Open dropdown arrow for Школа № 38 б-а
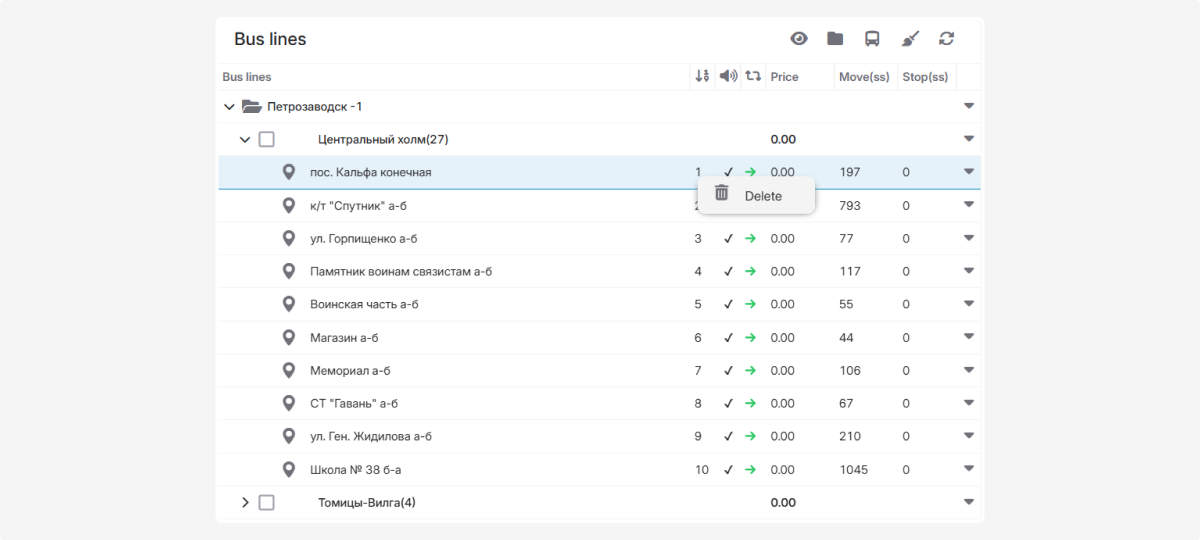Viewport: 1200px width, 540px height. (x=968, y=469)
